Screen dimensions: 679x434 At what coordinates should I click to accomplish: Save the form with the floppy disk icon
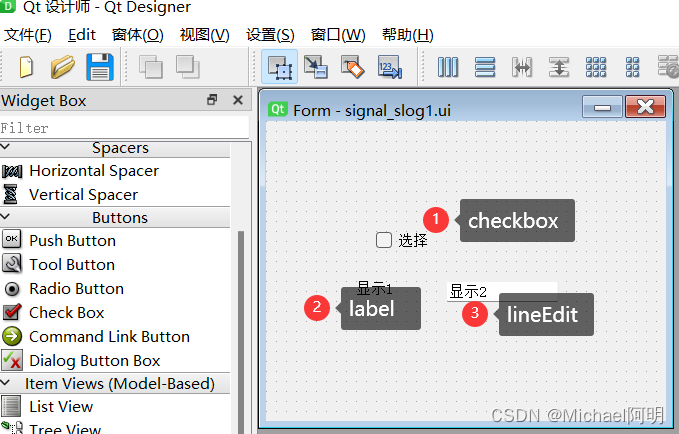point(100,67)
